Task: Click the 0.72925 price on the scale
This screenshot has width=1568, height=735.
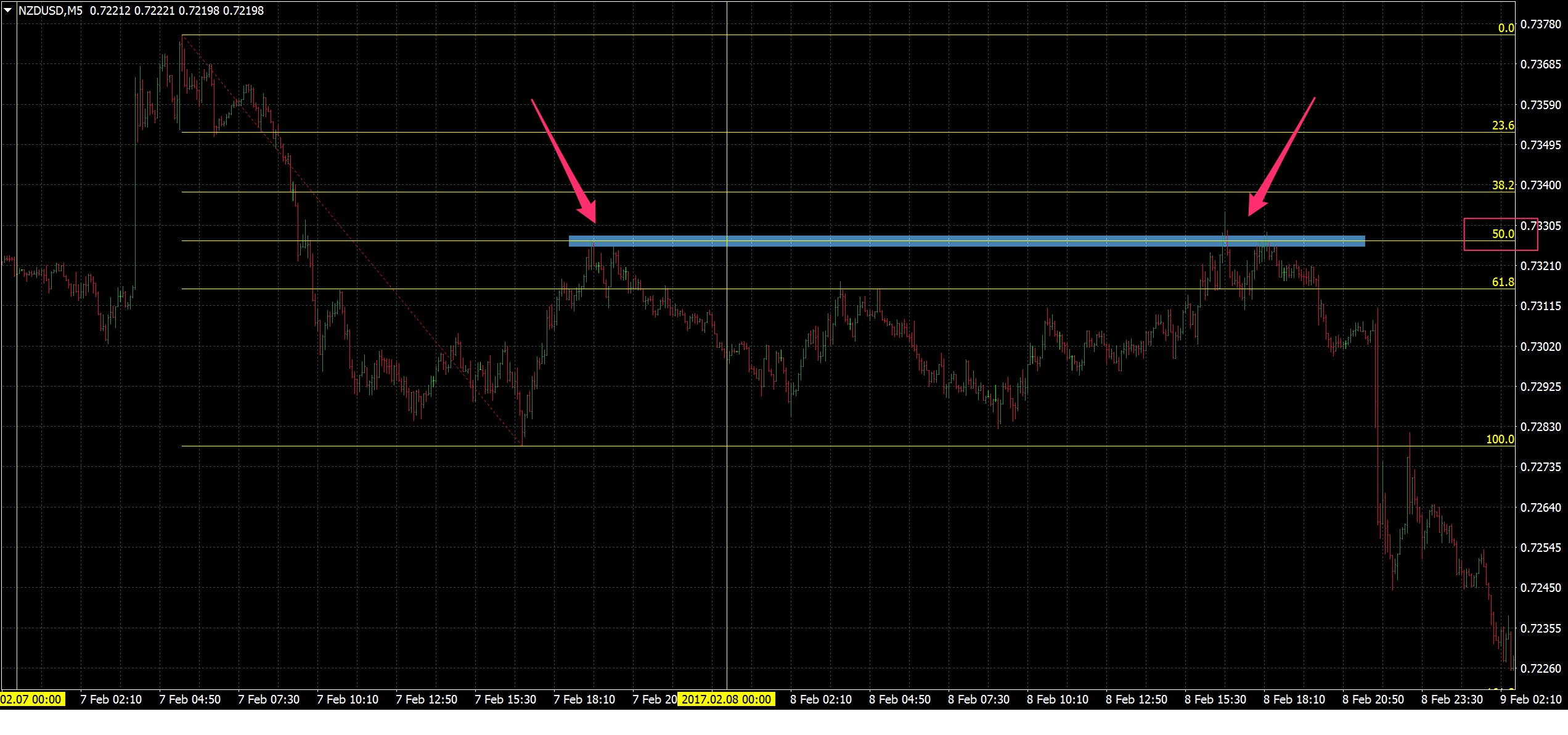Action: click(1541, 387)
